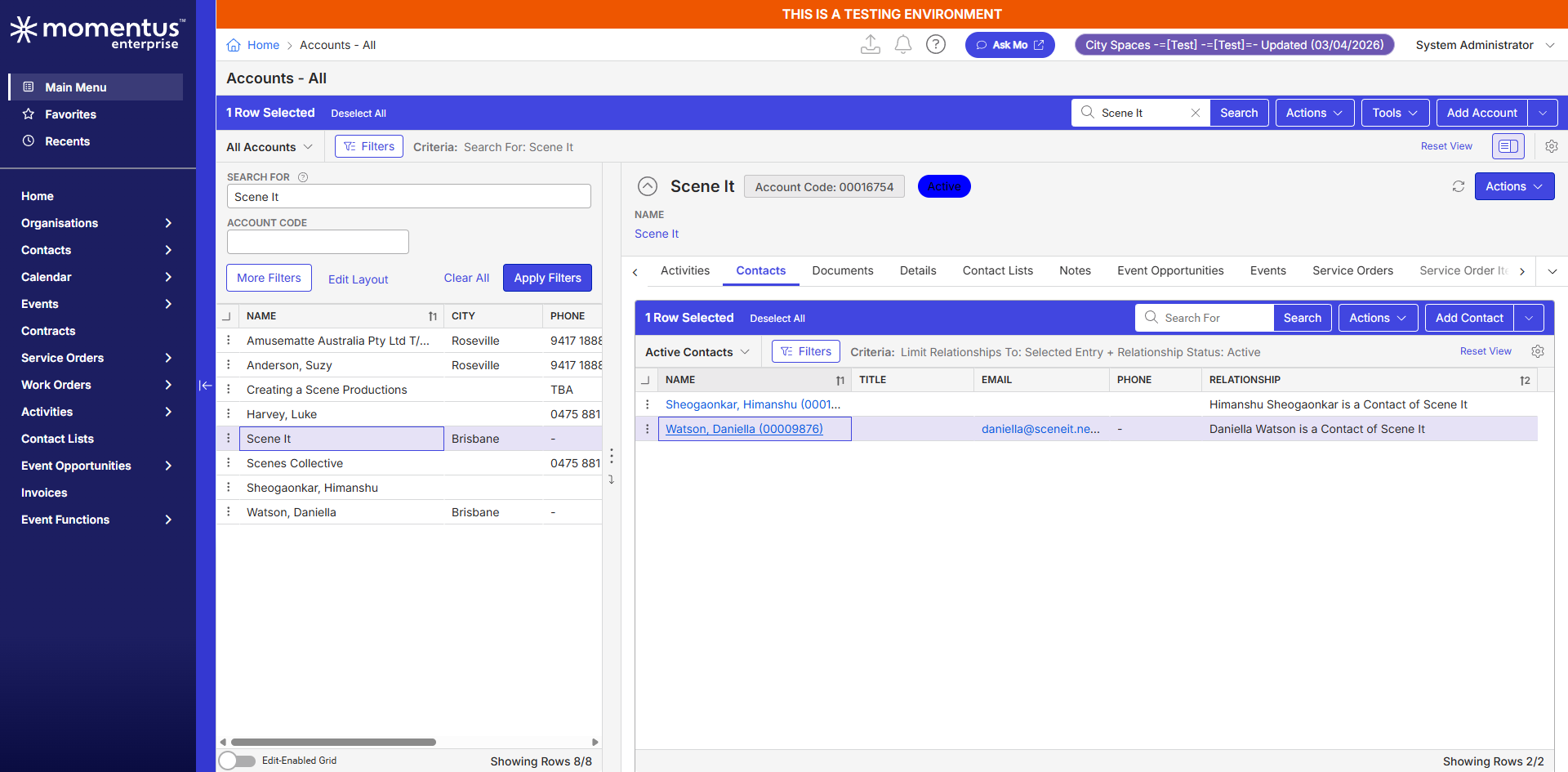Open row menu for Himanshu Sheogaonkar contact
This screenshot has height=772, width=1568.
[x=648, y=404]
